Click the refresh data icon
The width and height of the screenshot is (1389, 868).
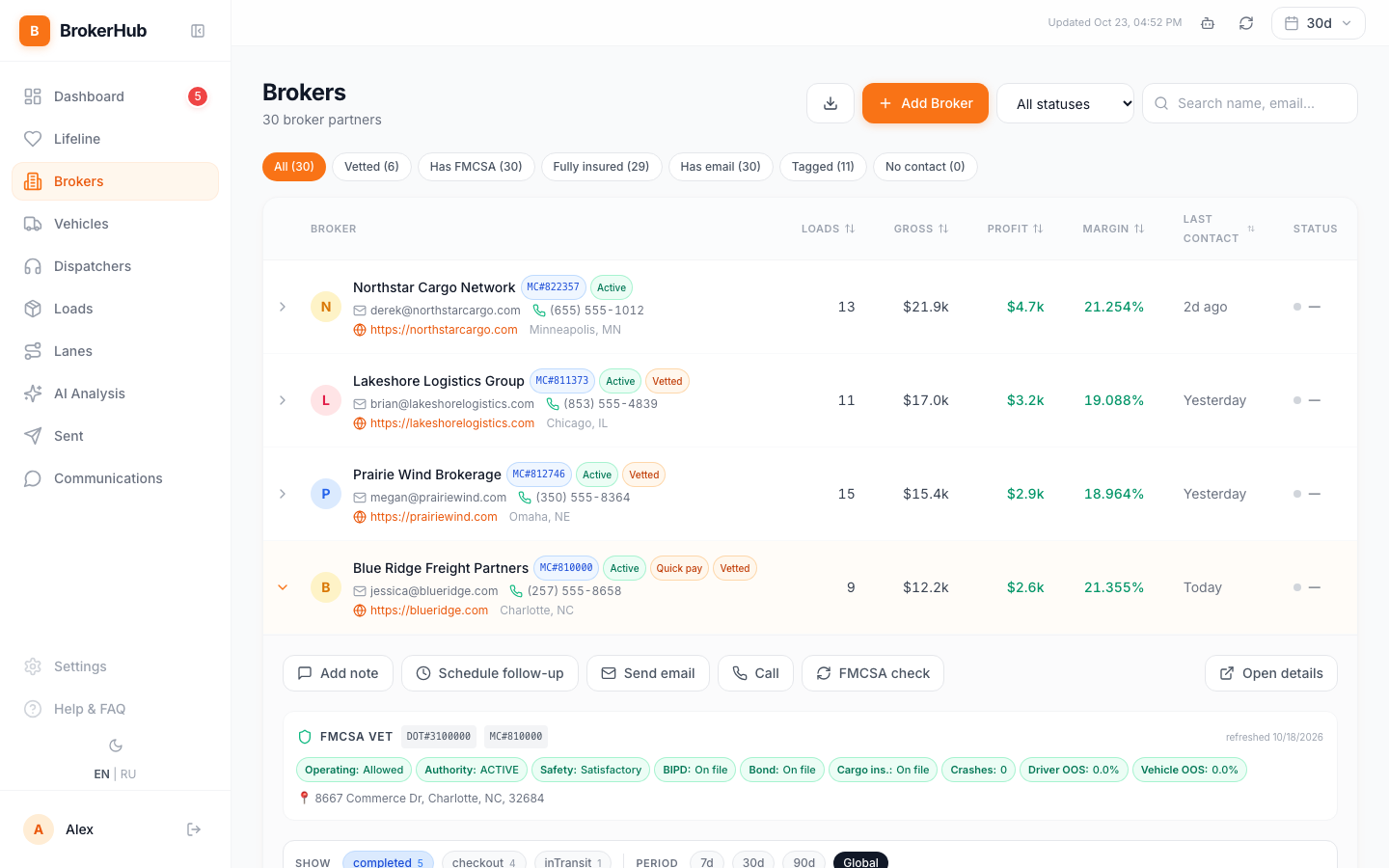(x=1246, y=23)
